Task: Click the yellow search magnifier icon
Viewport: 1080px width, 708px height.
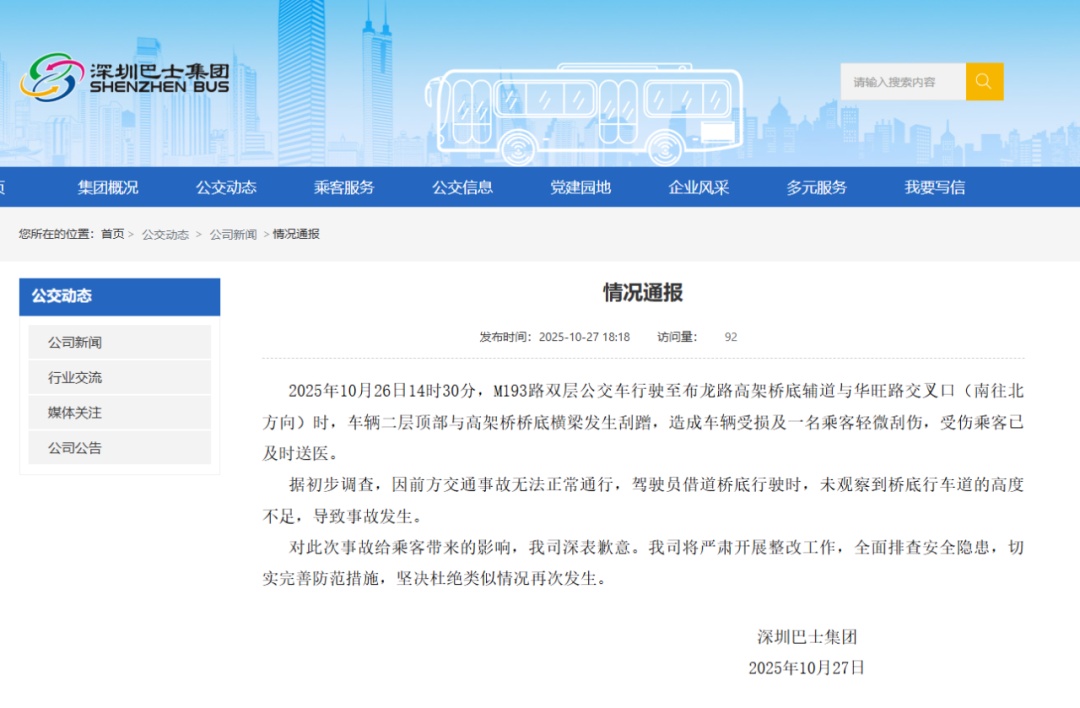Action: click(x=984, y=81)
